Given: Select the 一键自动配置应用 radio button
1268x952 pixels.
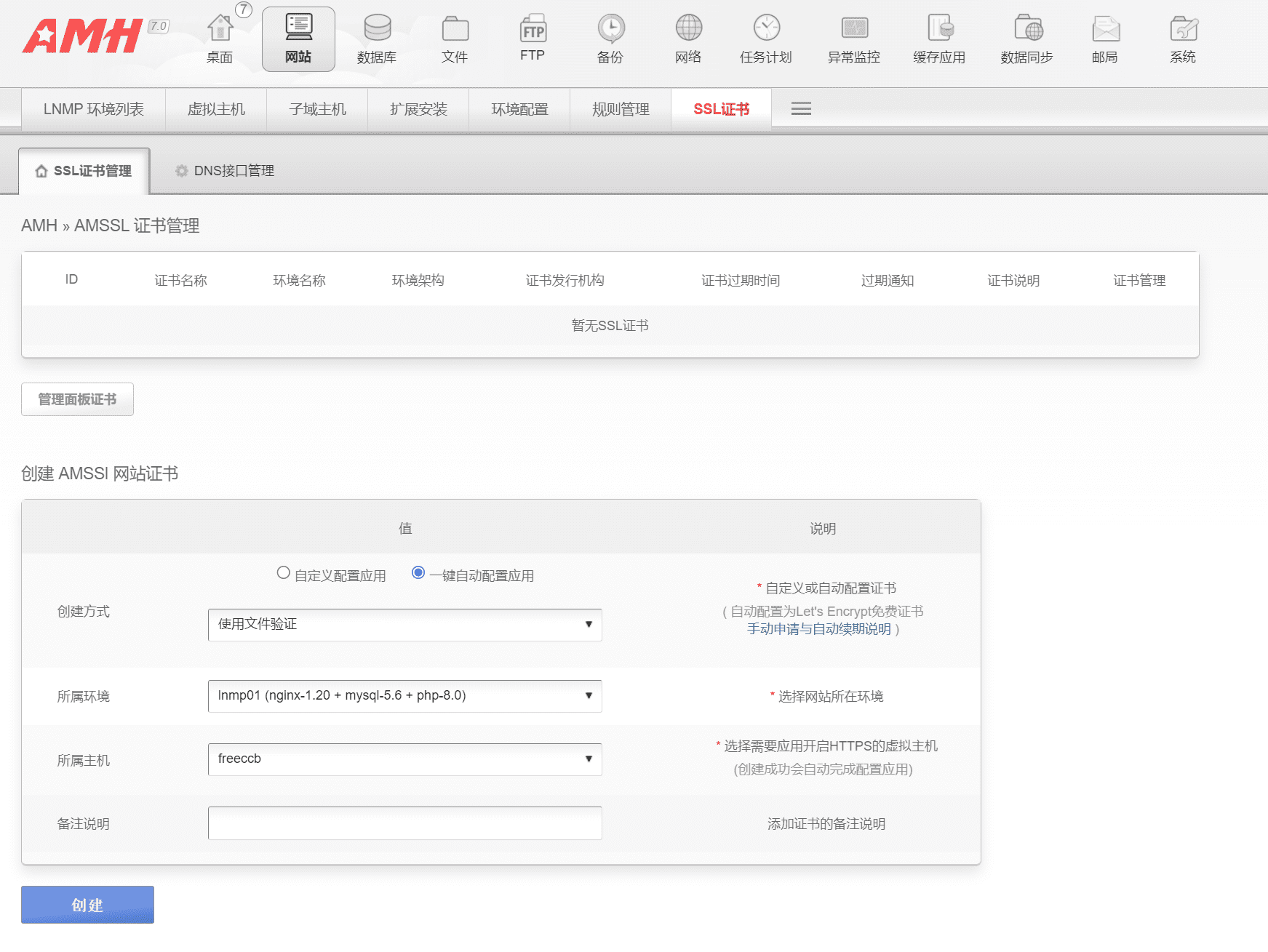Looking at the screenshot, I should tap(418, 573).
